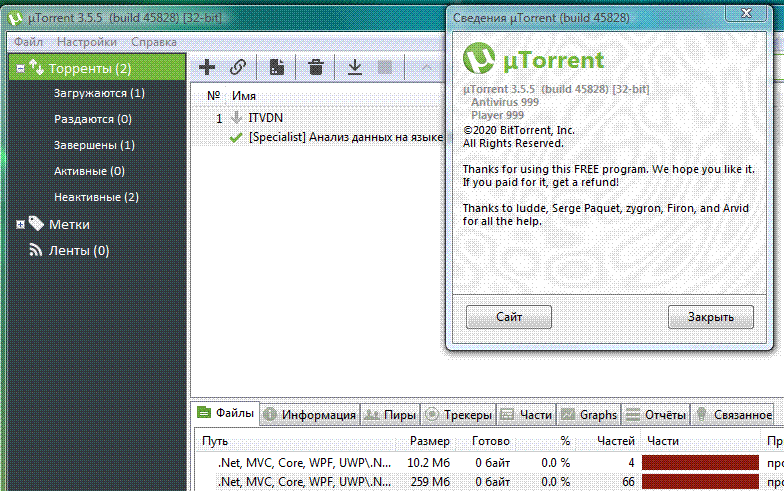Select the file row sized 10.2 Мб
The height and width of the screenshot is (491, 784).
pos(488,463)
